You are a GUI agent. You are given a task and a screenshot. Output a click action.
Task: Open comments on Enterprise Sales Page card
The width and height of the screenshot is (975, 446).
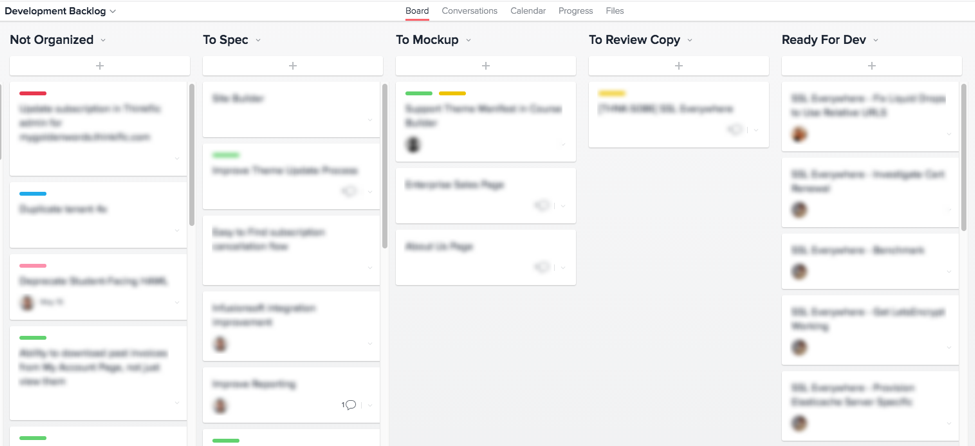543,205
